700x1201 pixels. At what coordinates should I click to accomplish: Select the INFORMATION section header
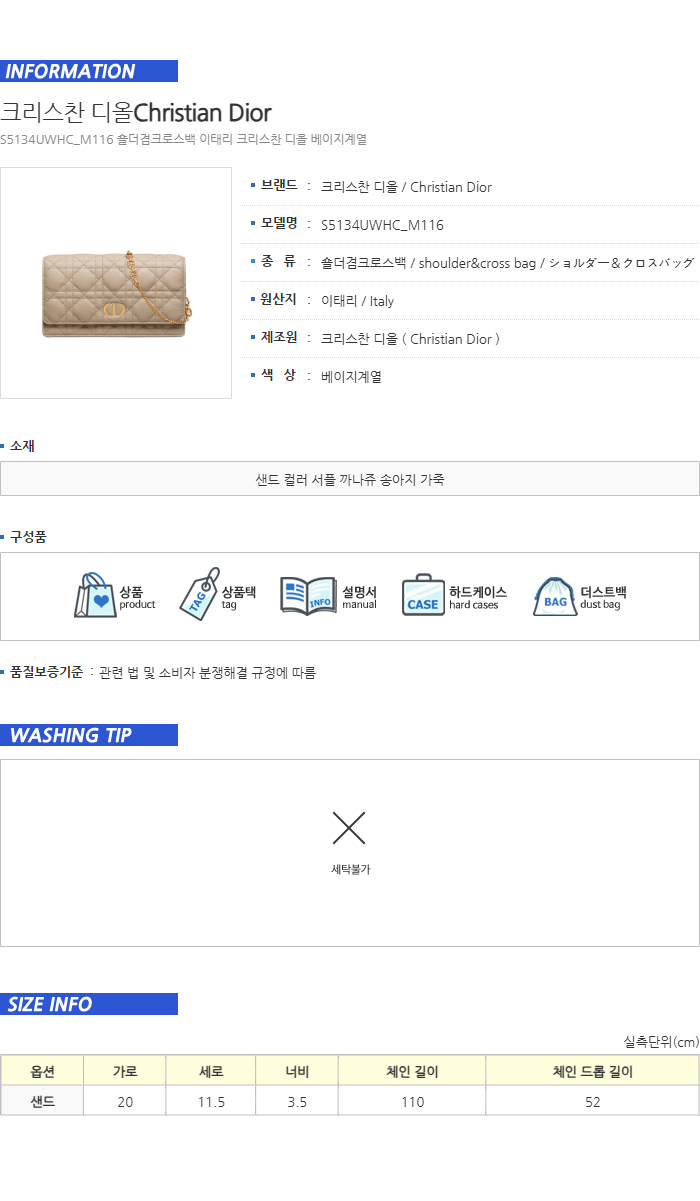coord(89,71)
